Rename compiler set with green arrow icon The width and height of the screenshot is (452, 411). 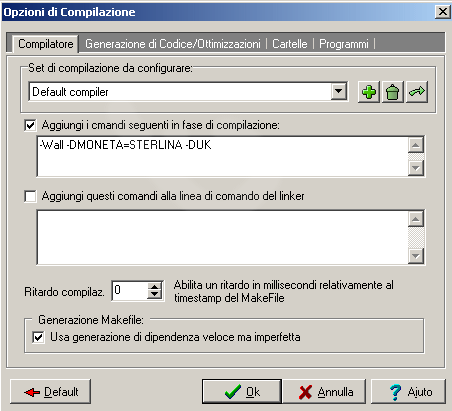[x=417, y=92]
